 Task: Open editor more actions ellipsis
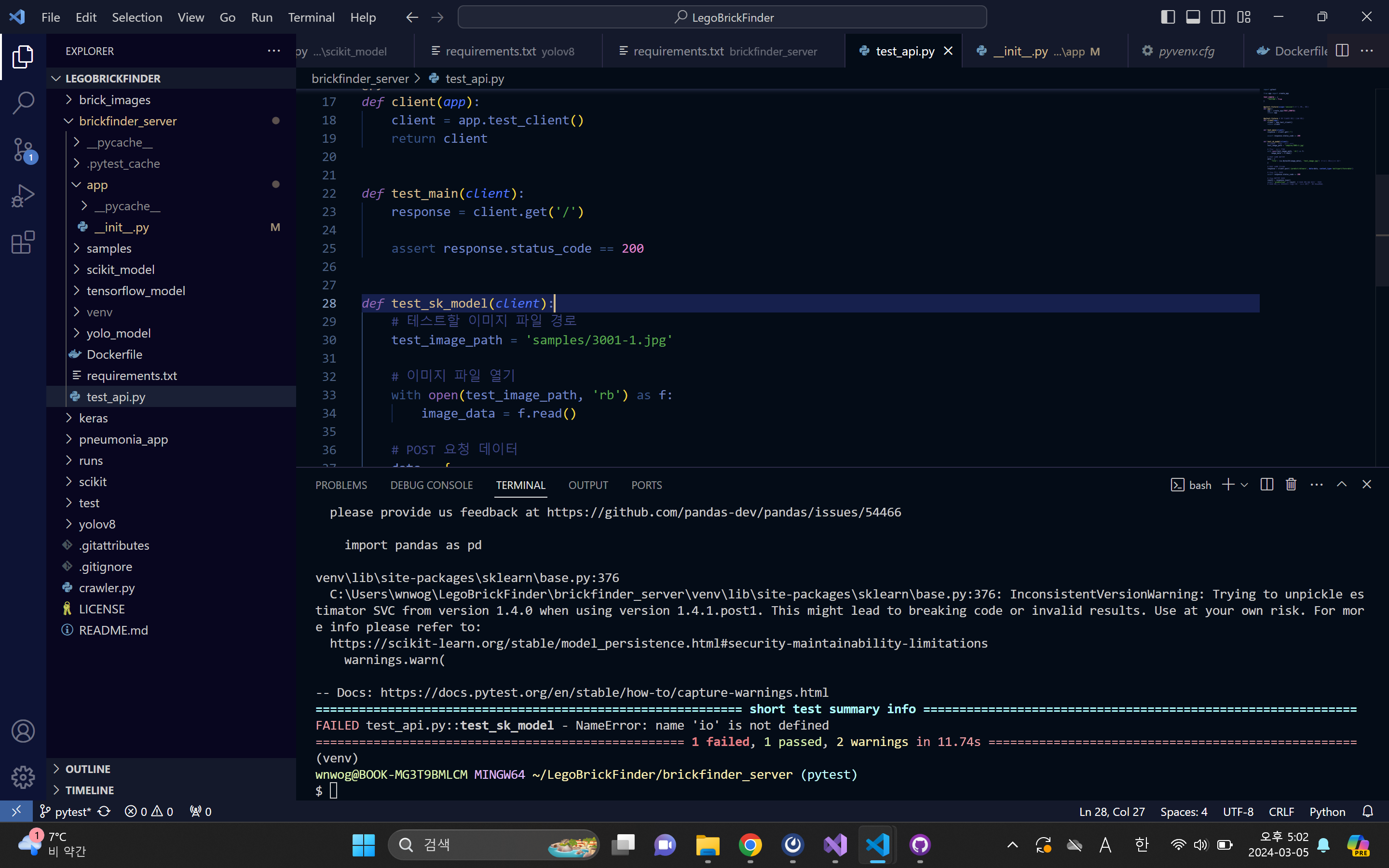[x=1367, y=51]
